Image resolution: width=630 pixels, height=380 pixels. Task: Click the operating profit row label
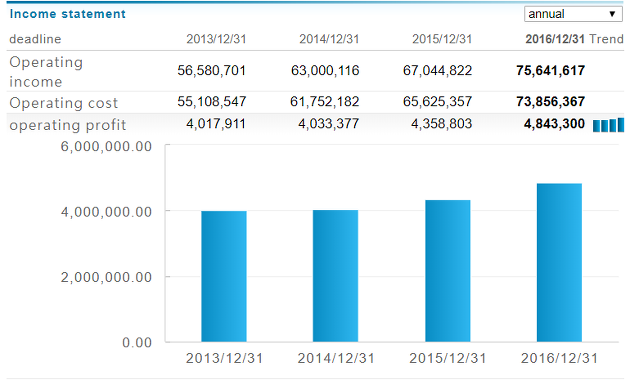(68, 125)
